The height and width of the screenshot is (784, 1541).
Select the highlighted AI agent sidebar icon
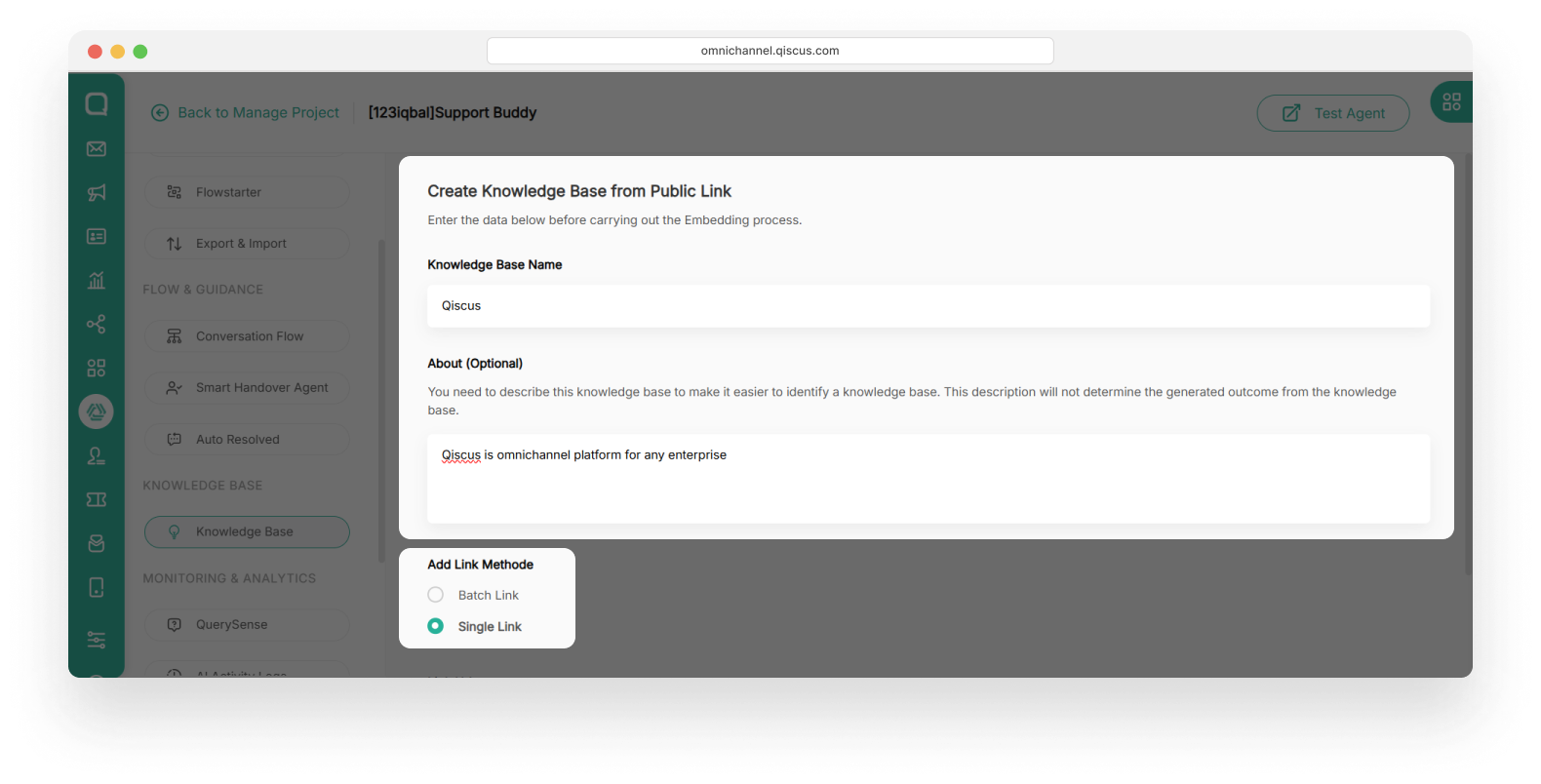coord(97,412)
